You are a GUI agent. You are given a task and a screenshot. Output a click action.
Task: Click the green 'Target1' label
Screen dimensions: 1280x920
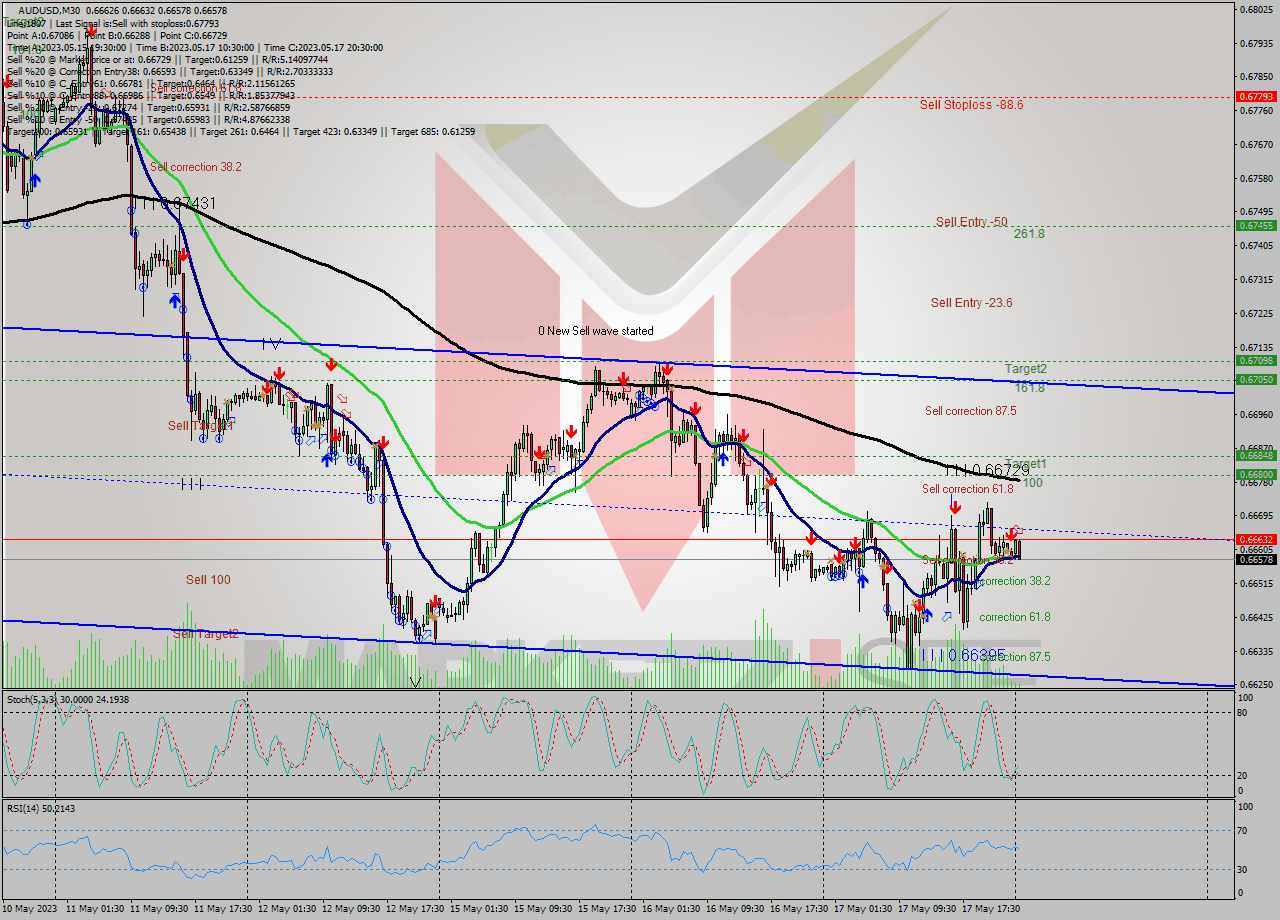pyautogui.click(x=1025, y=464)
